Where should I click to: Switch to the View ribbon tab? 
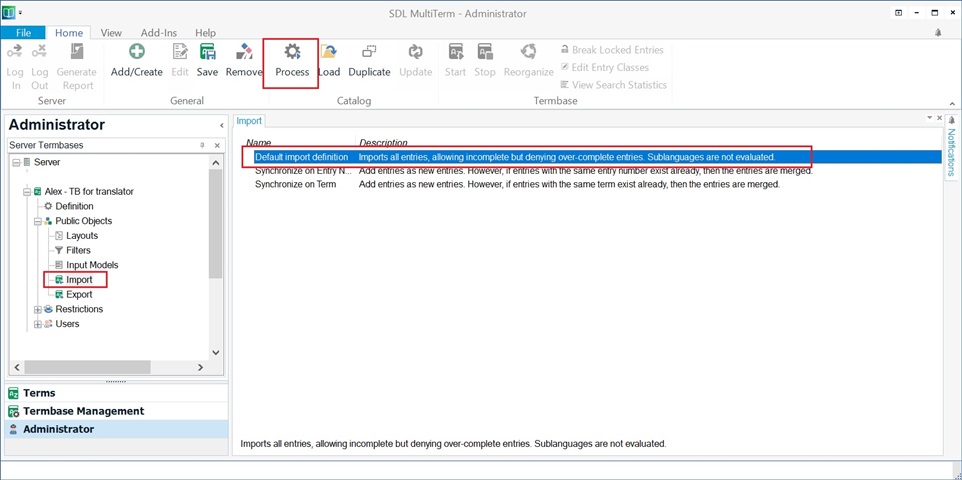[111, 33]
